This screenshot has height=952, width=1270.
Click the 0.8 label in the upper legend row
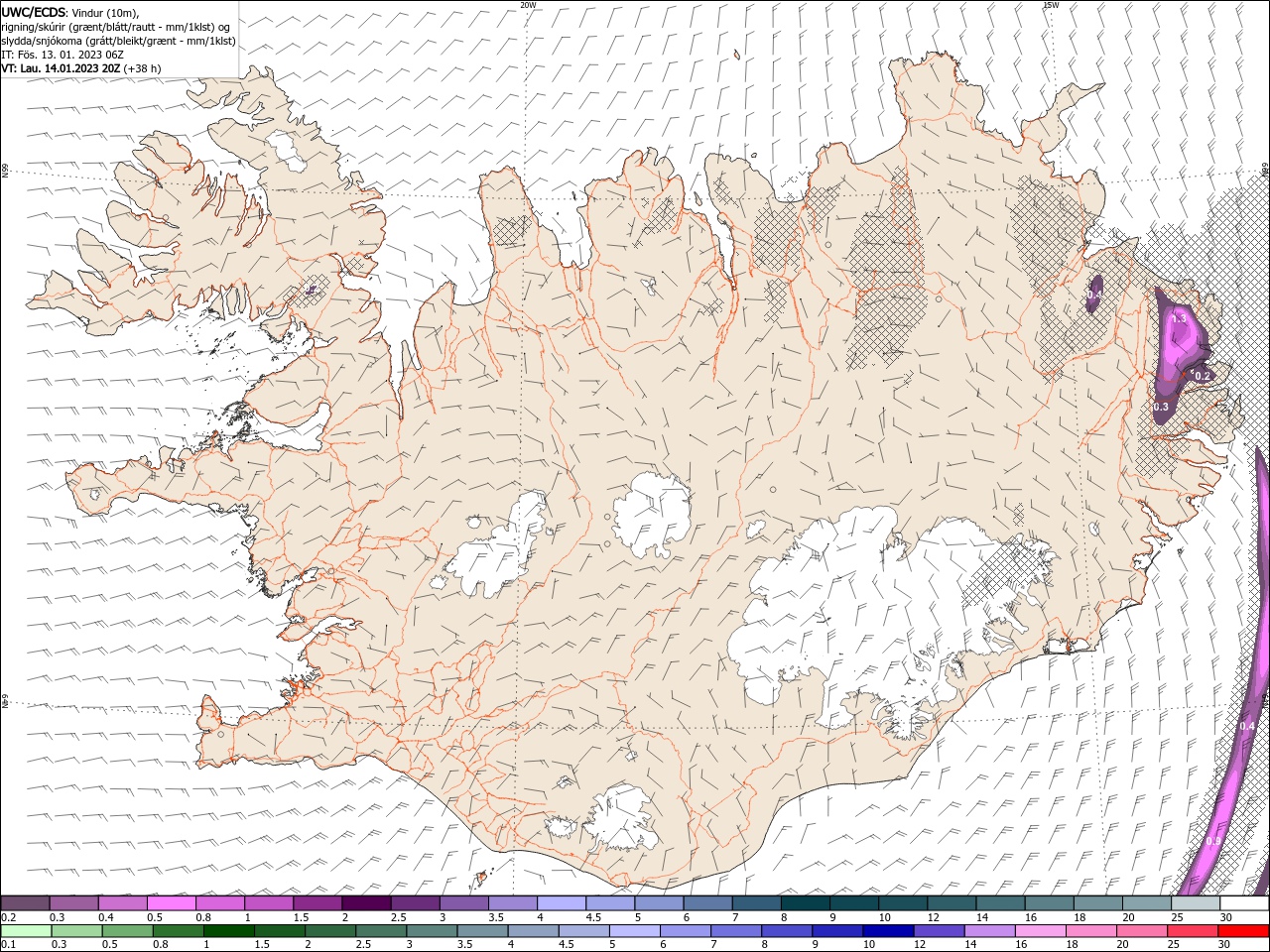tap(202, 917)
